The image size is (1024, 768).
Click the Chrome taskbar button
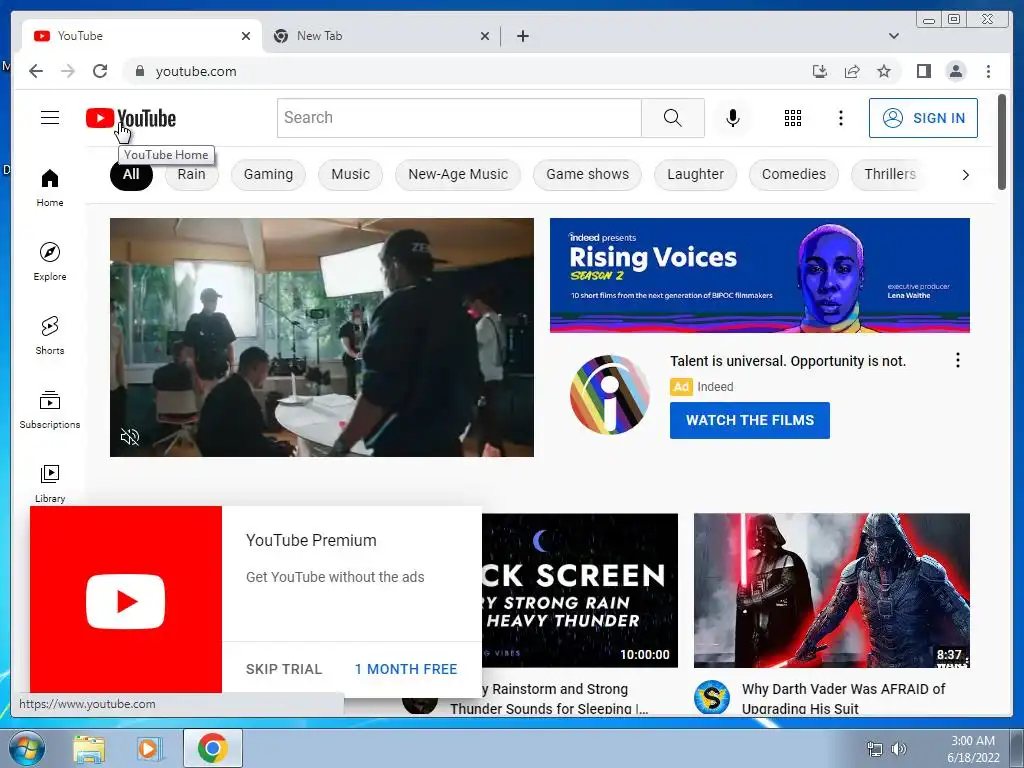coord(212,748)
